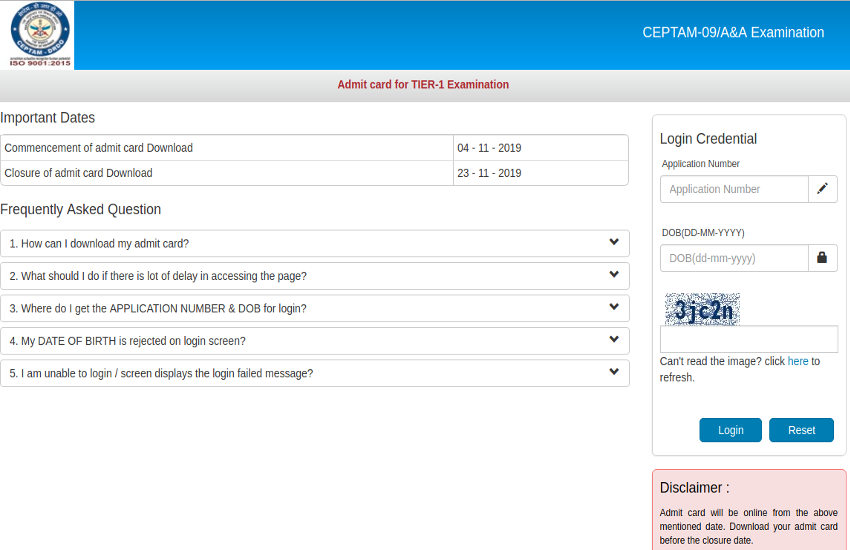This screenshot has height=550, width=850.
Task: Click the CEPTAM-09/A&A Examination header title
Action: pos(733,33)
